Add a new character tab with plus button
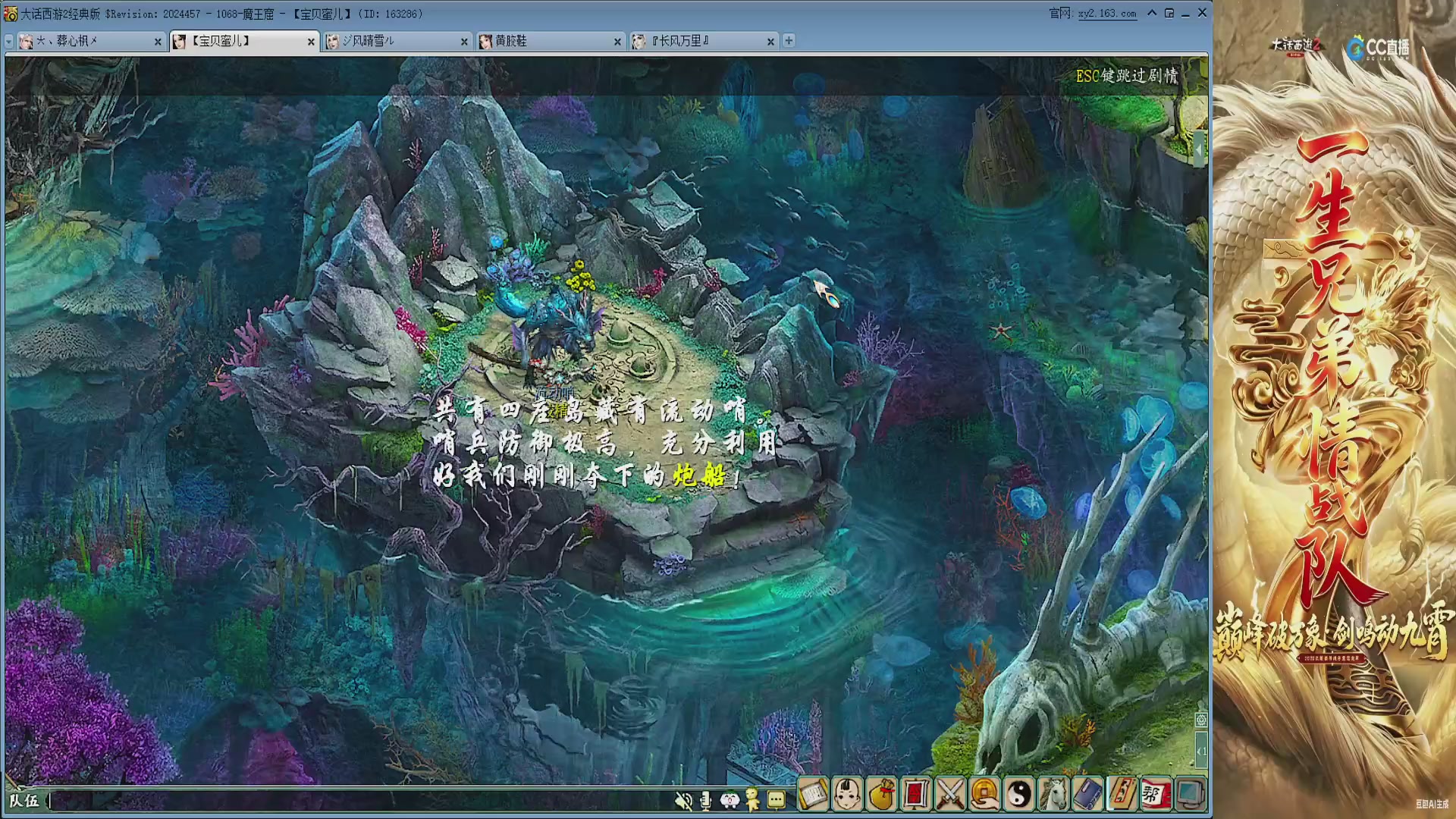 point(789,41)
